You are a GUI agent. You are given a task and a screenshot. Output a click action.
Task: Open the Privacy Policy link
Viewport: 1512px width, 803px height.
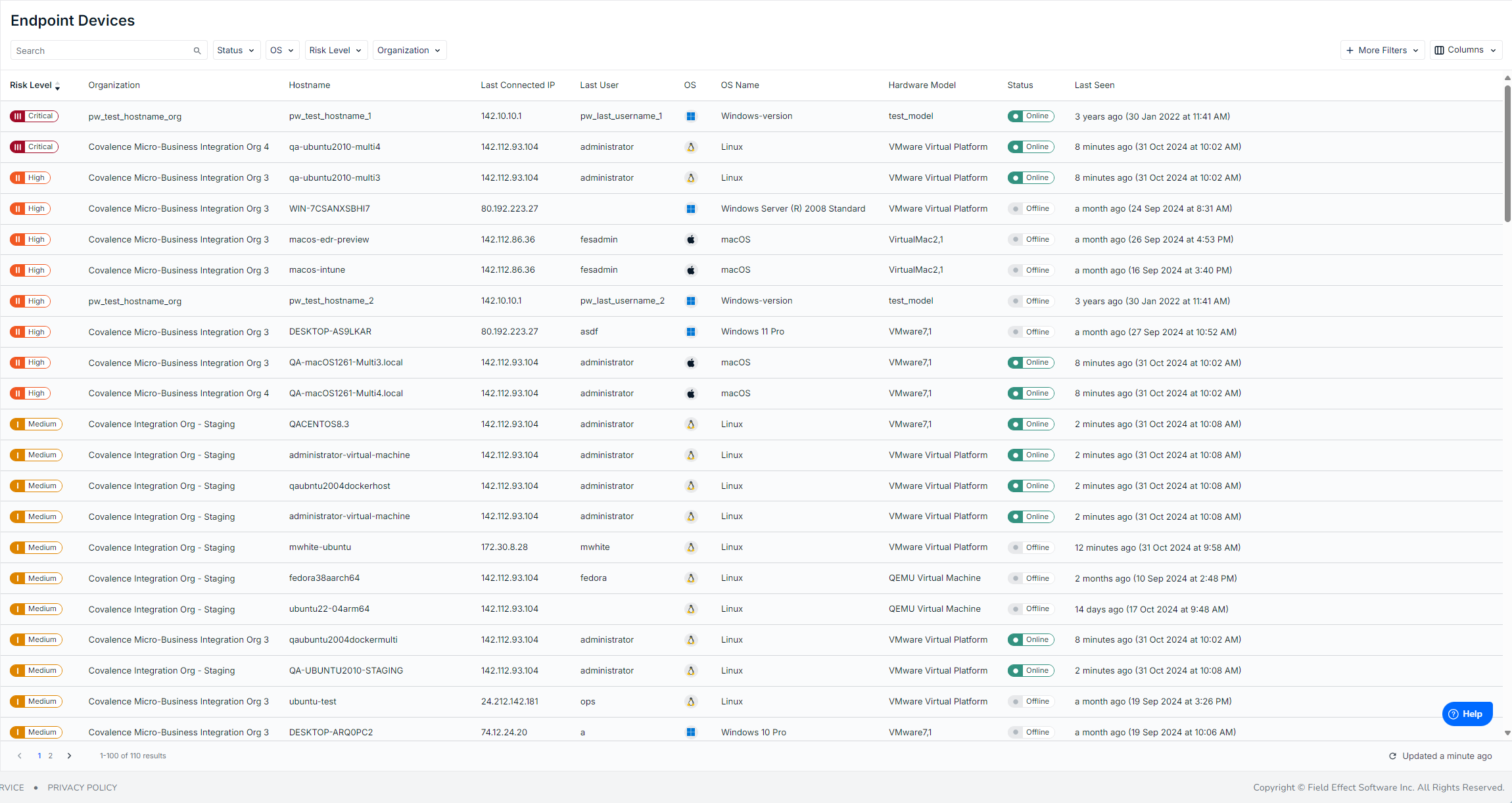tap(82, 788)
